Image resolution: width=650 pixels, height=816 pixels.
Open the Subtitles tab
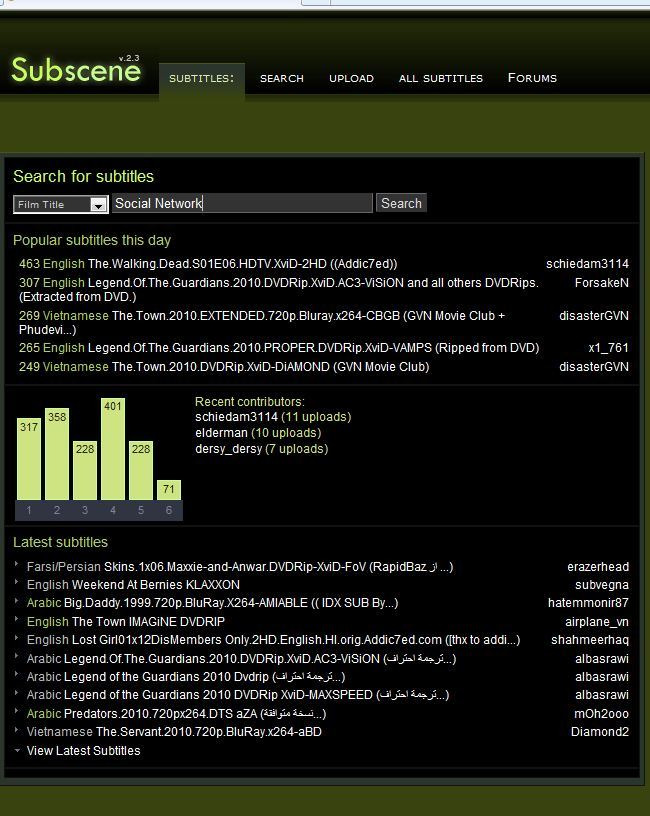coord(201,79)
